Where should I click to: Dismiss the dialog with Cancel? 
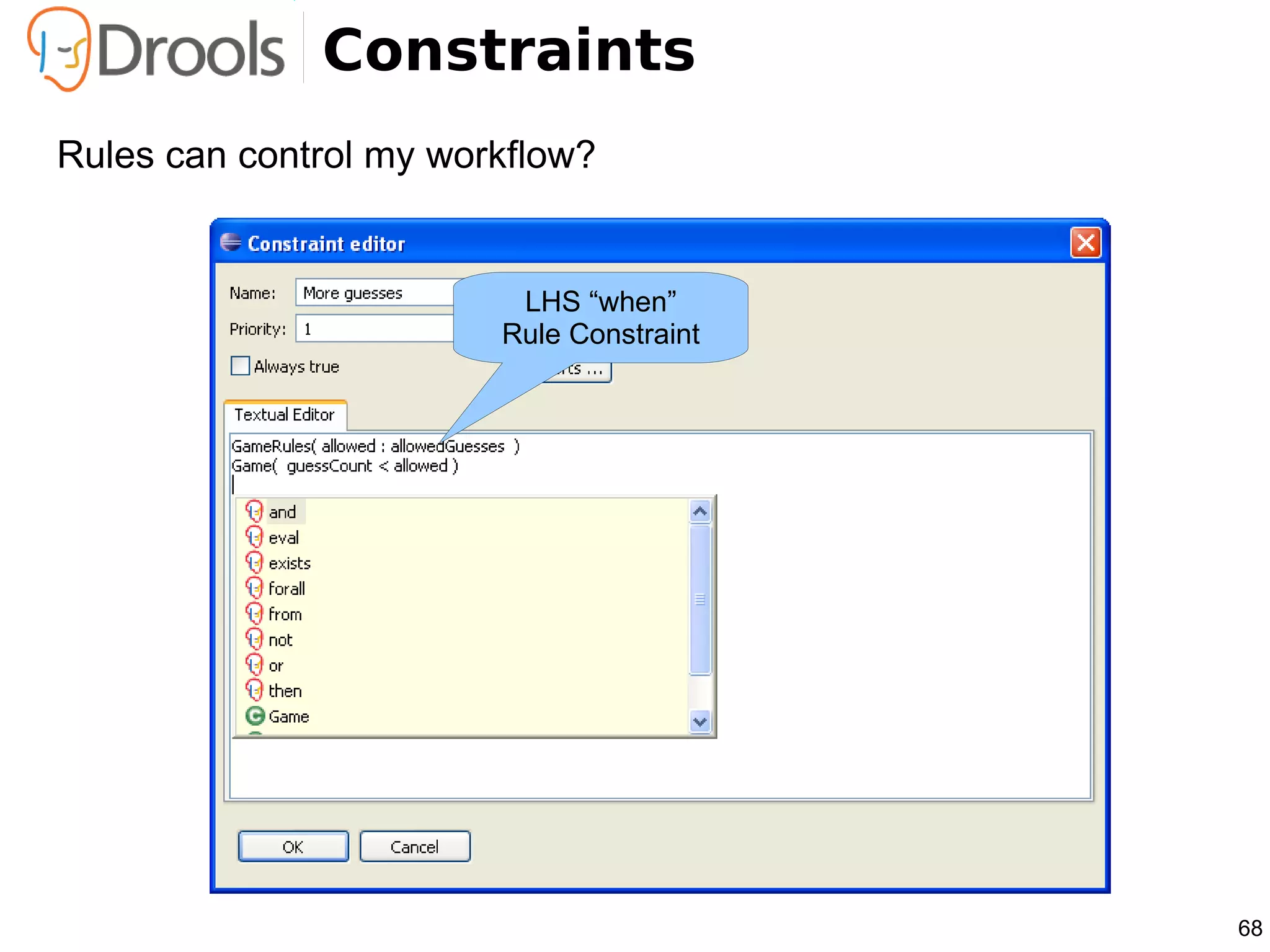415,847
